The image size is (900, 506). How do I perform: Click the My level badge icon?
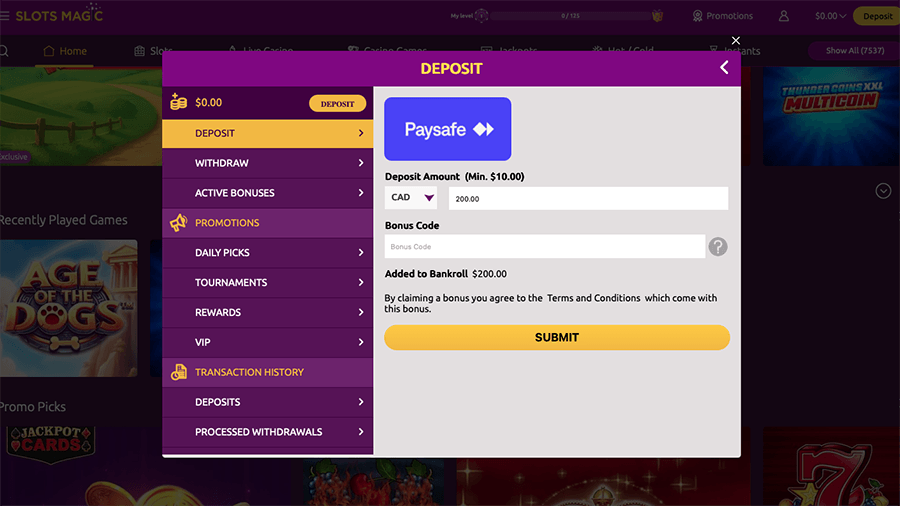point(482,16)
